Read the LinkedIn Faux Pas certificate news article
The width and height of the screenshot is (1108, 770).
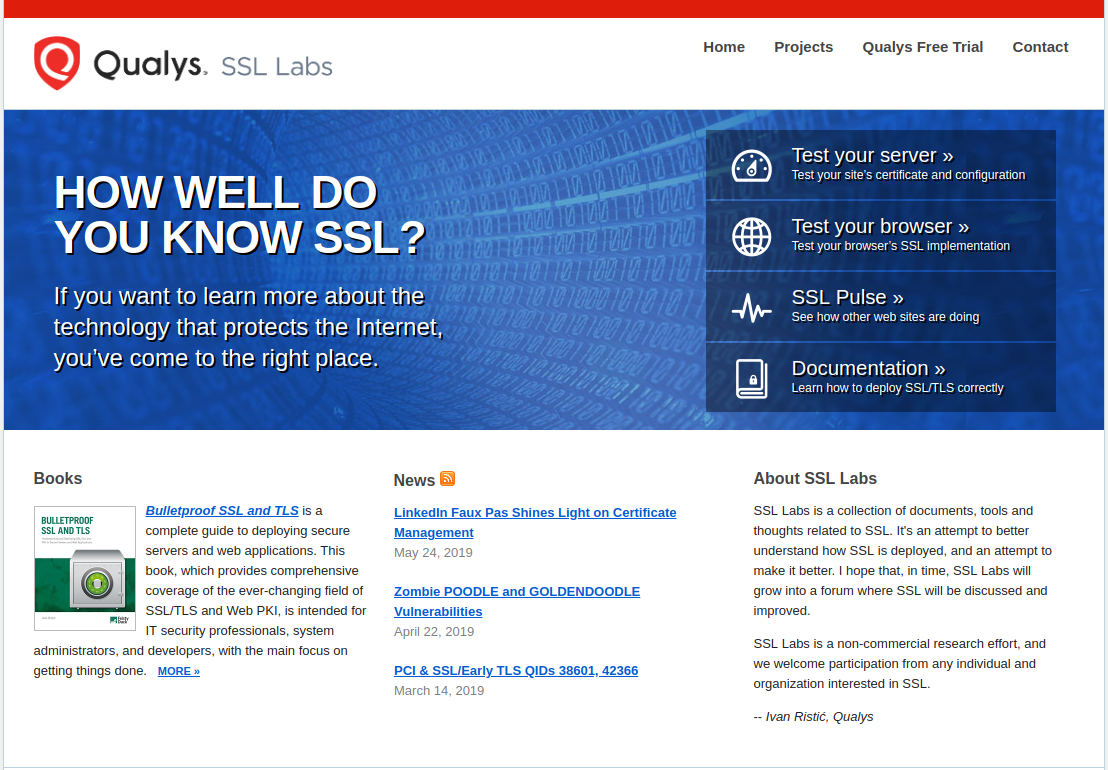534,513
